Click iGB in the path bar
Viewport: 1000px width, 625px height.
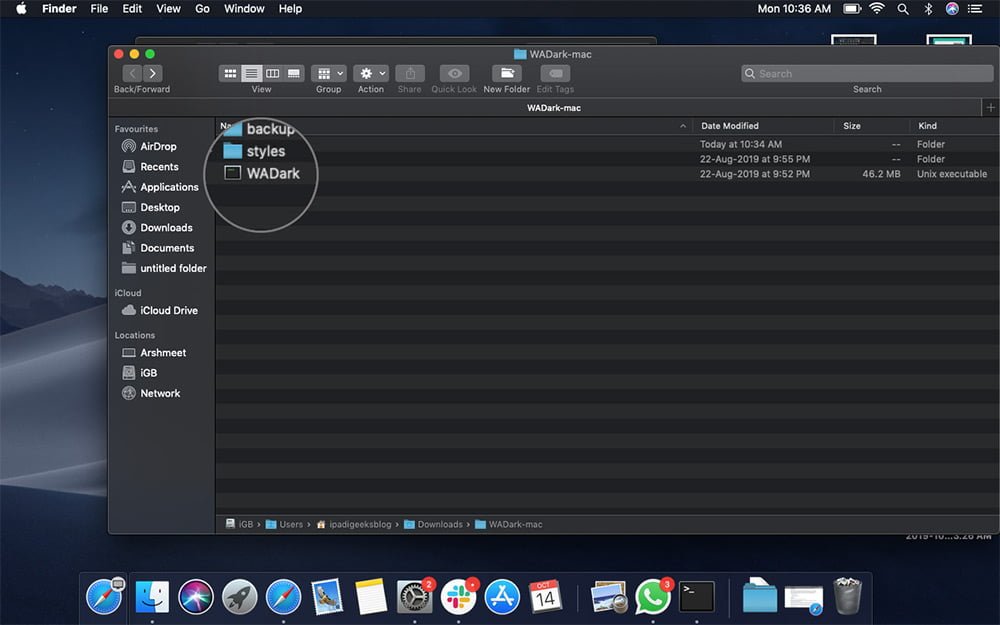[x=239, y=524]
